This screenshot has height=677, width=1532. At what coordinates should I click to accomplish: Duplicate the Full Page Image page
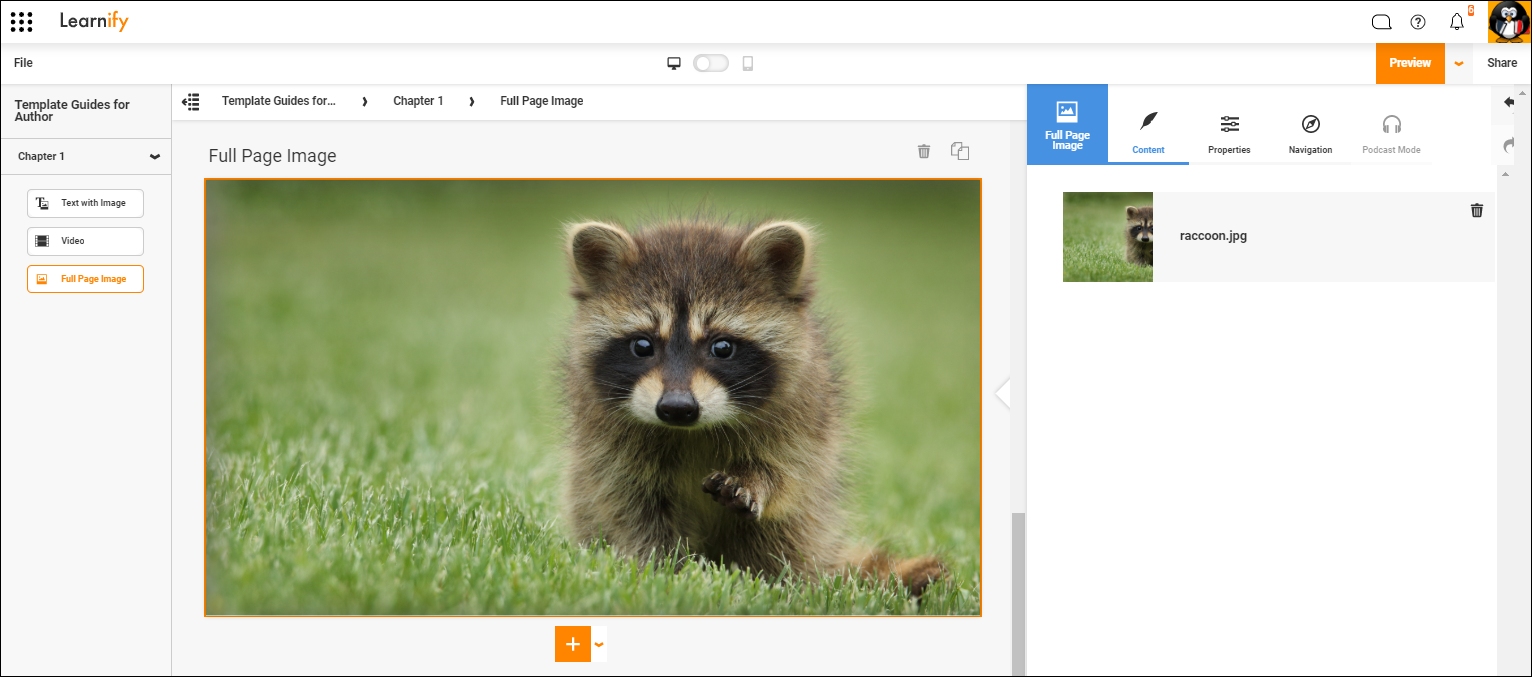click(959, 151)
